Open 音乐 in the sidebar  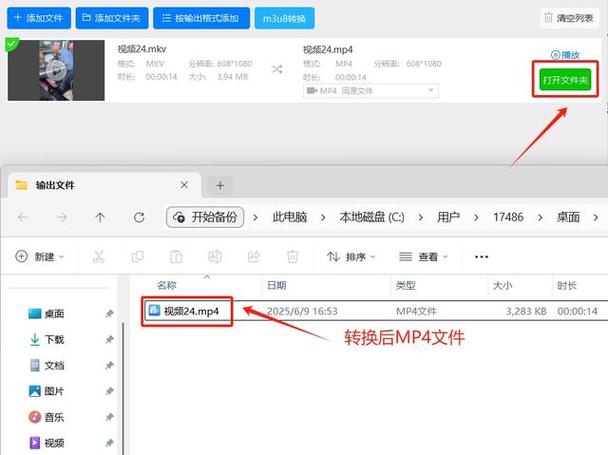point(47,417)
